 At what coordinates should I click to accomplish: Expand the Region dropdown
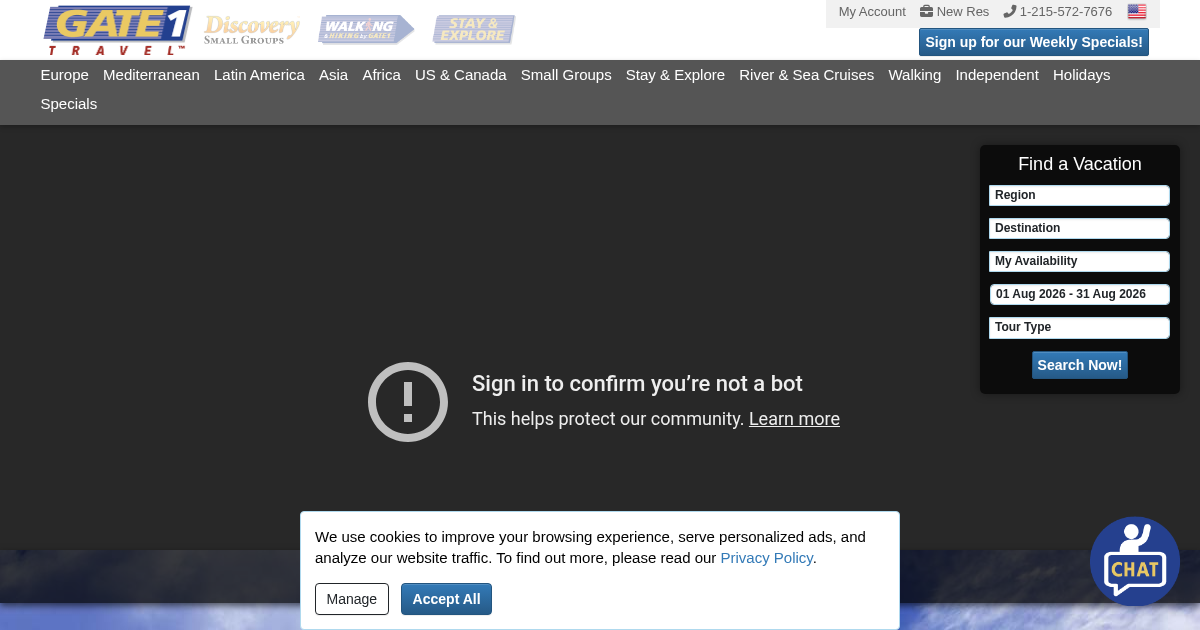pos(1079,195)
